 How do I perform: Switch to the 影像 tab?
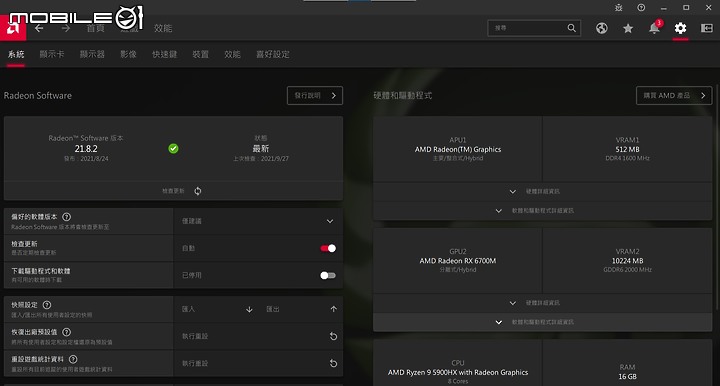(x=128, y=54)
